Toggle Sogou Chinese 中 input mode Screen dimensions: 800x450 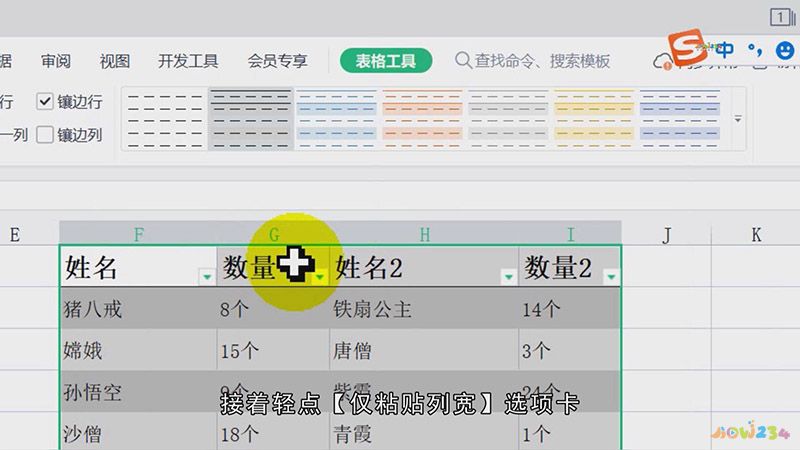[x=724, y=49]
